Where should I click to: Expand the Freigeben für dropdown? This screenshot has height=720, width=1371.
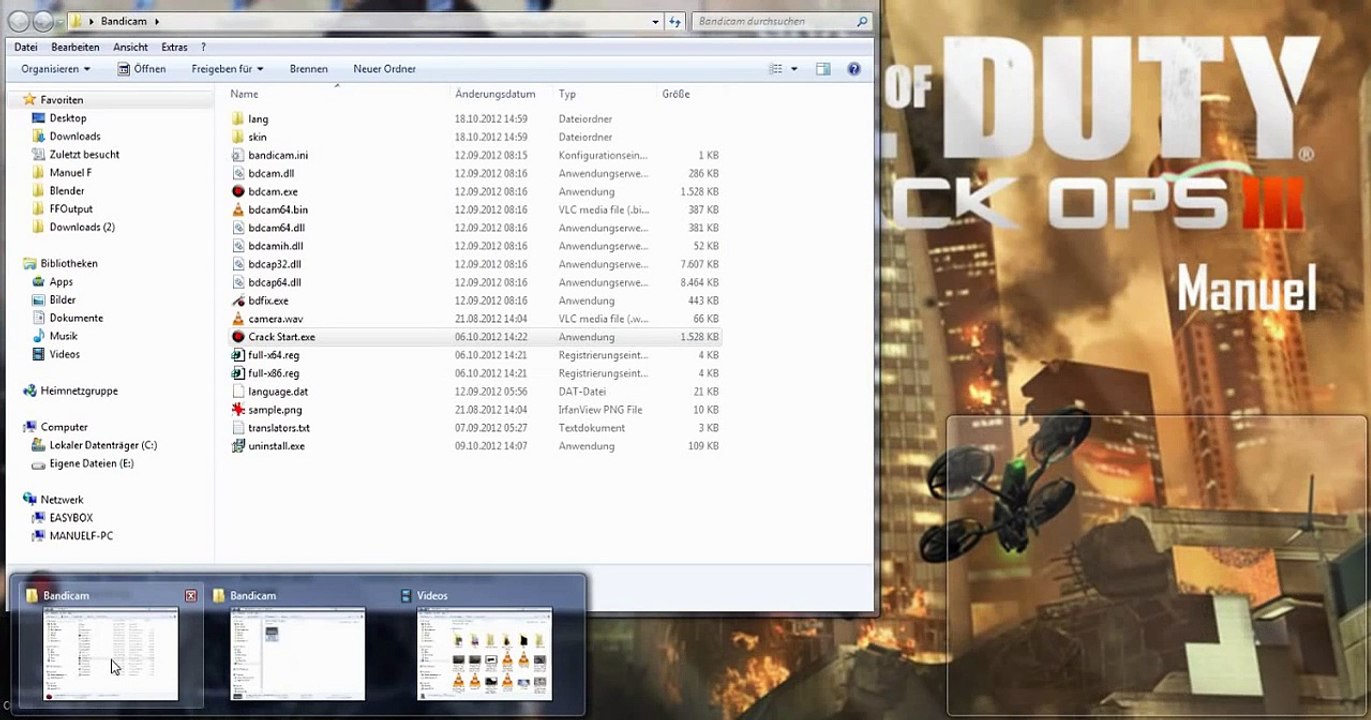(x=227, y=69)
